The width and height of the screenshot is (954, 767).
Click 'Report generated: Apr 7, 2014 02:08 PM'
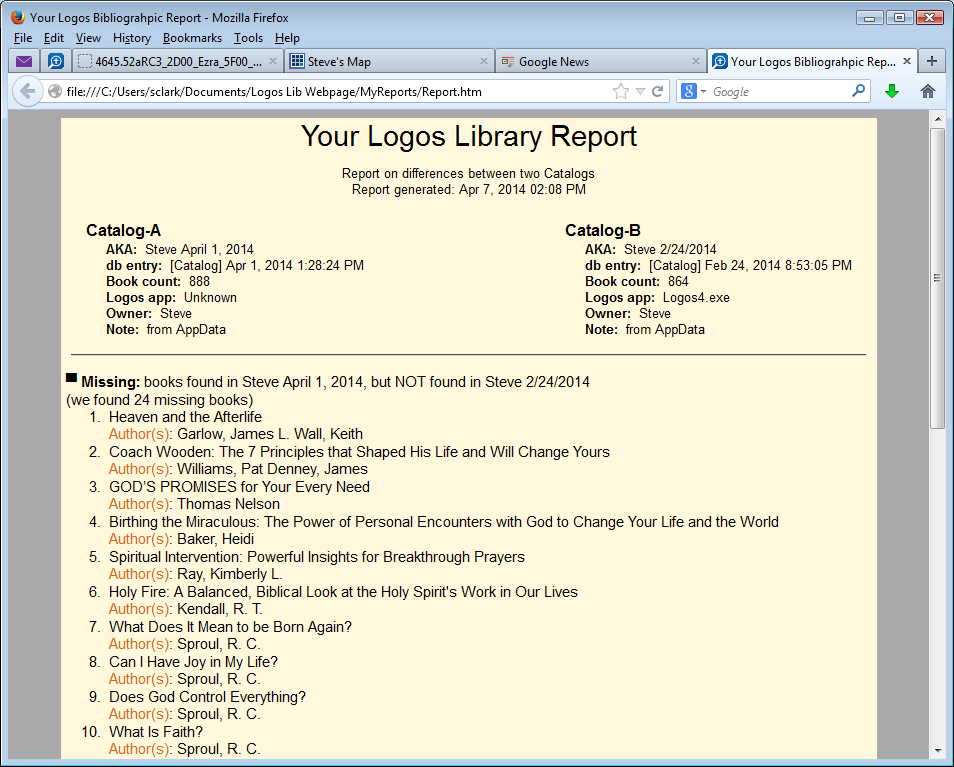pyautogui.click(x=468, y=189)
